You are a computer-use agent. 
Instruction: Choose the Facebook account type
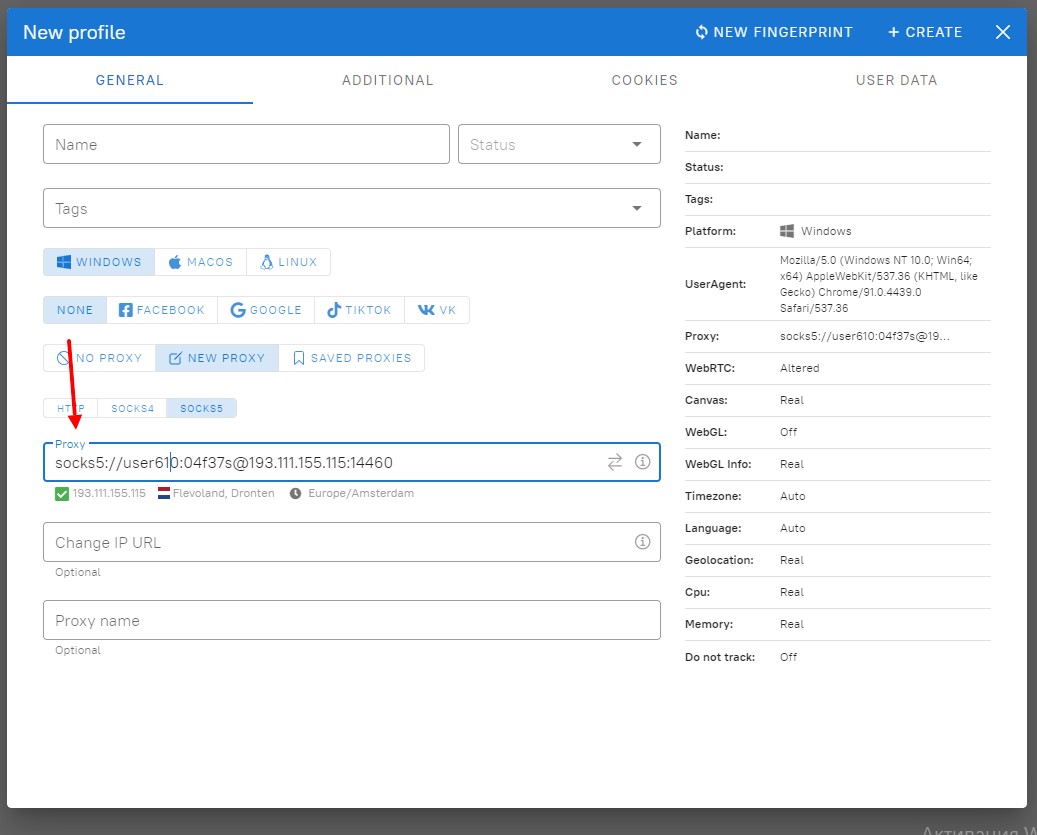point(161,310)
